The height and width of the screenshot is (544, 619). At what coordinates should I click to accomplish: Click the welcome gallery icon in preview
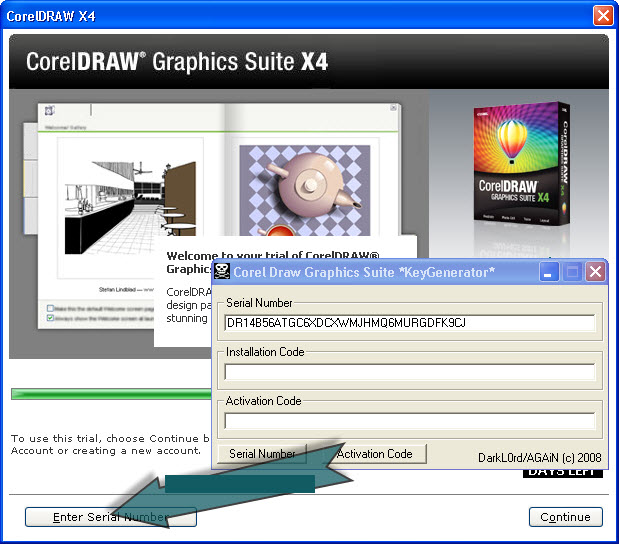click(x=50, y=111)
